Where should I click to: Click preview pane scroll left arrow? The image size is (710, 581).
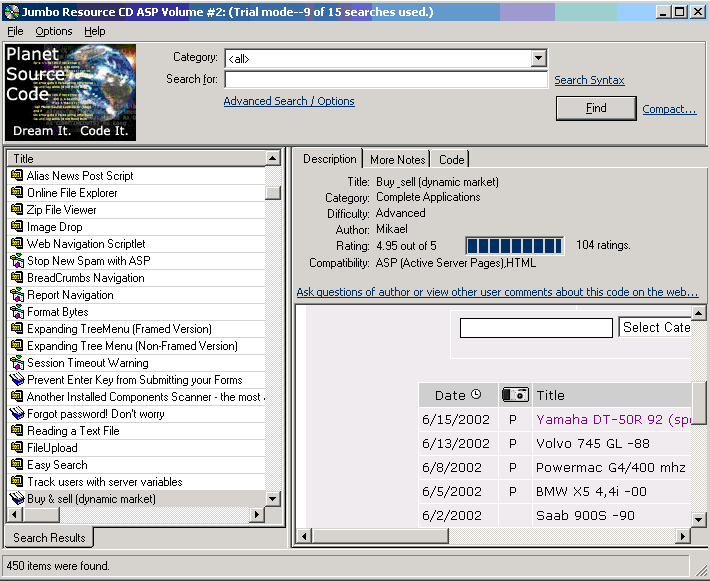pyautogui.click(x=304, y=536)
